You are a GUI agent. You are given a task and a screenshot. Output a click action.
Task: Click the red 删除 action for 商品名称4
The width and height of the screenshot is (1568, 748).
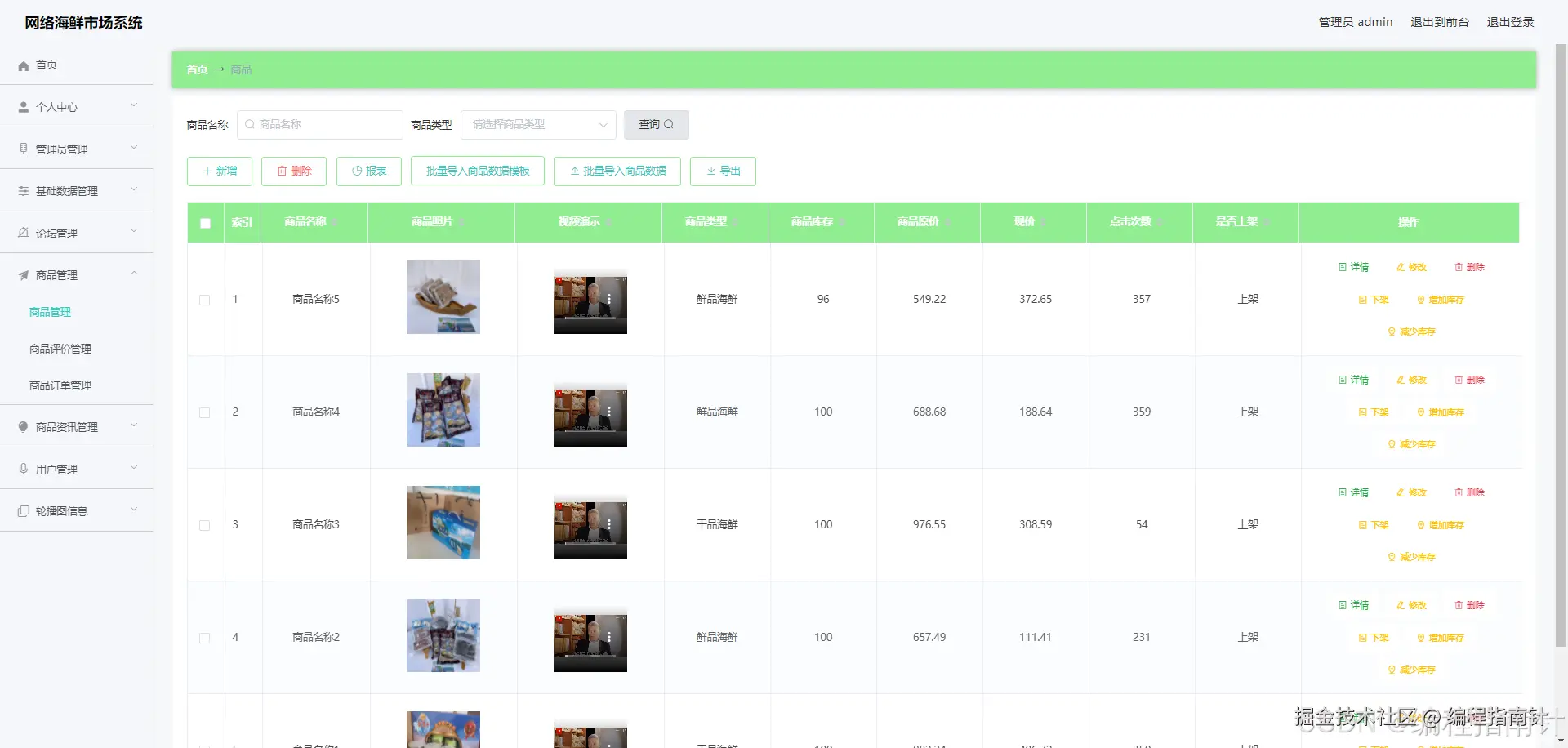tap(1470, 380)
